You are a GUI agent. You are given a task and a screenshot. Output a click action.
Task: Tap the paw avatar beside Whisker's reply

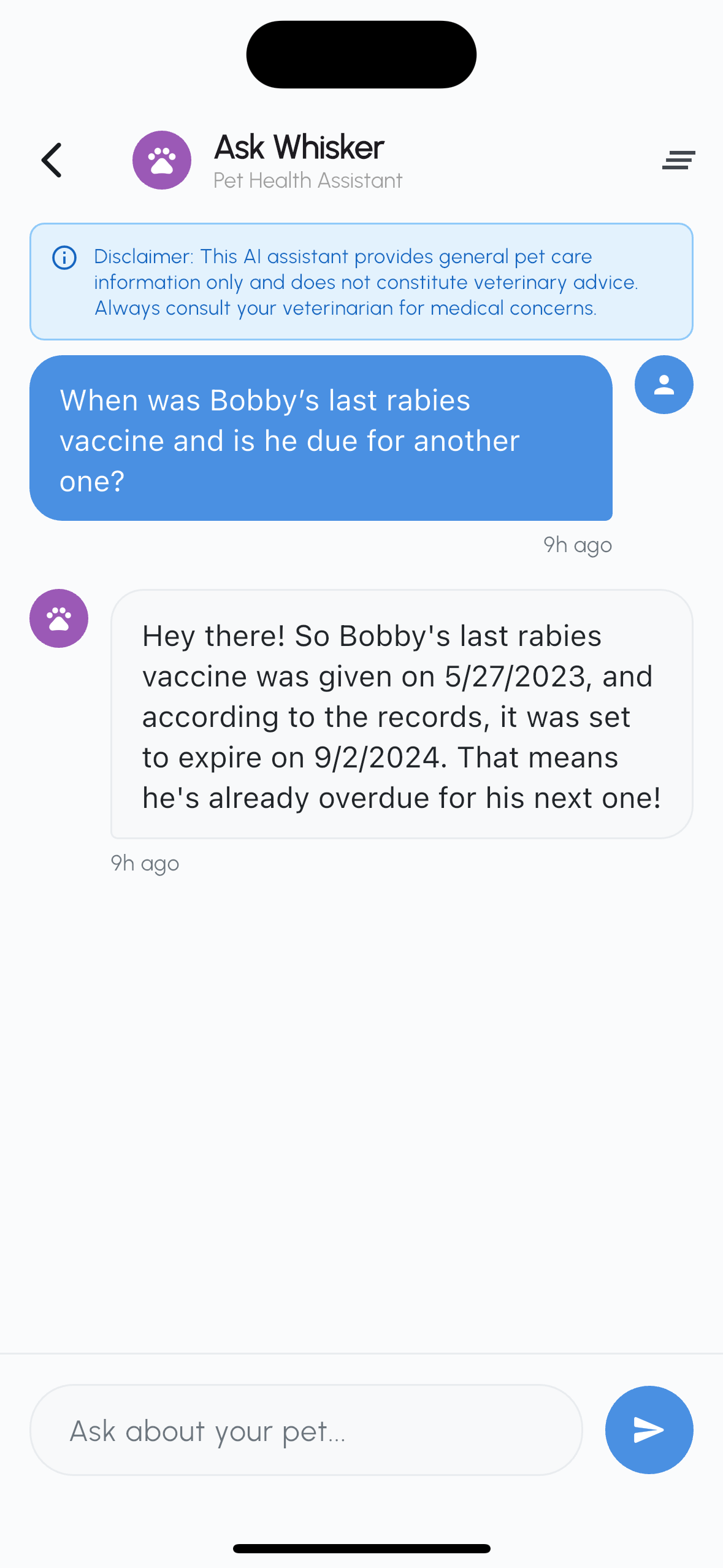click(59, 618)
